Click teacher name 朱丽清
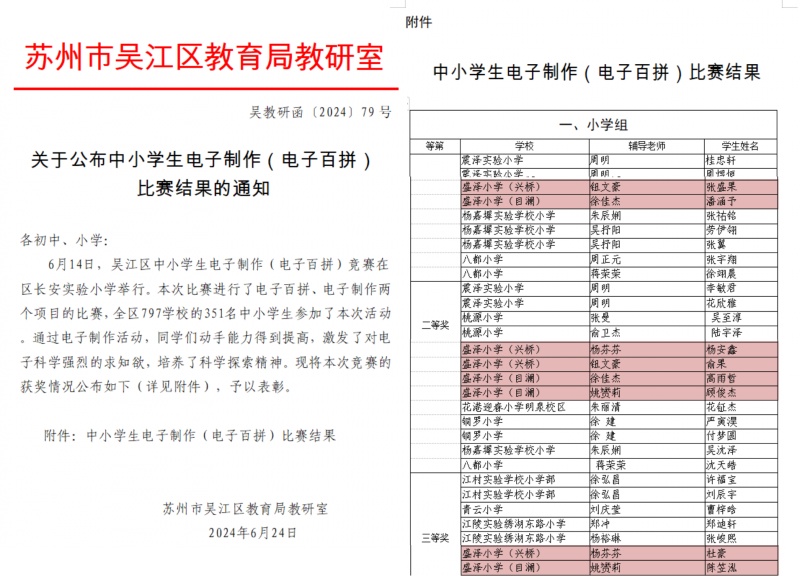Viewport: 800px width, 576px height. 605,407
